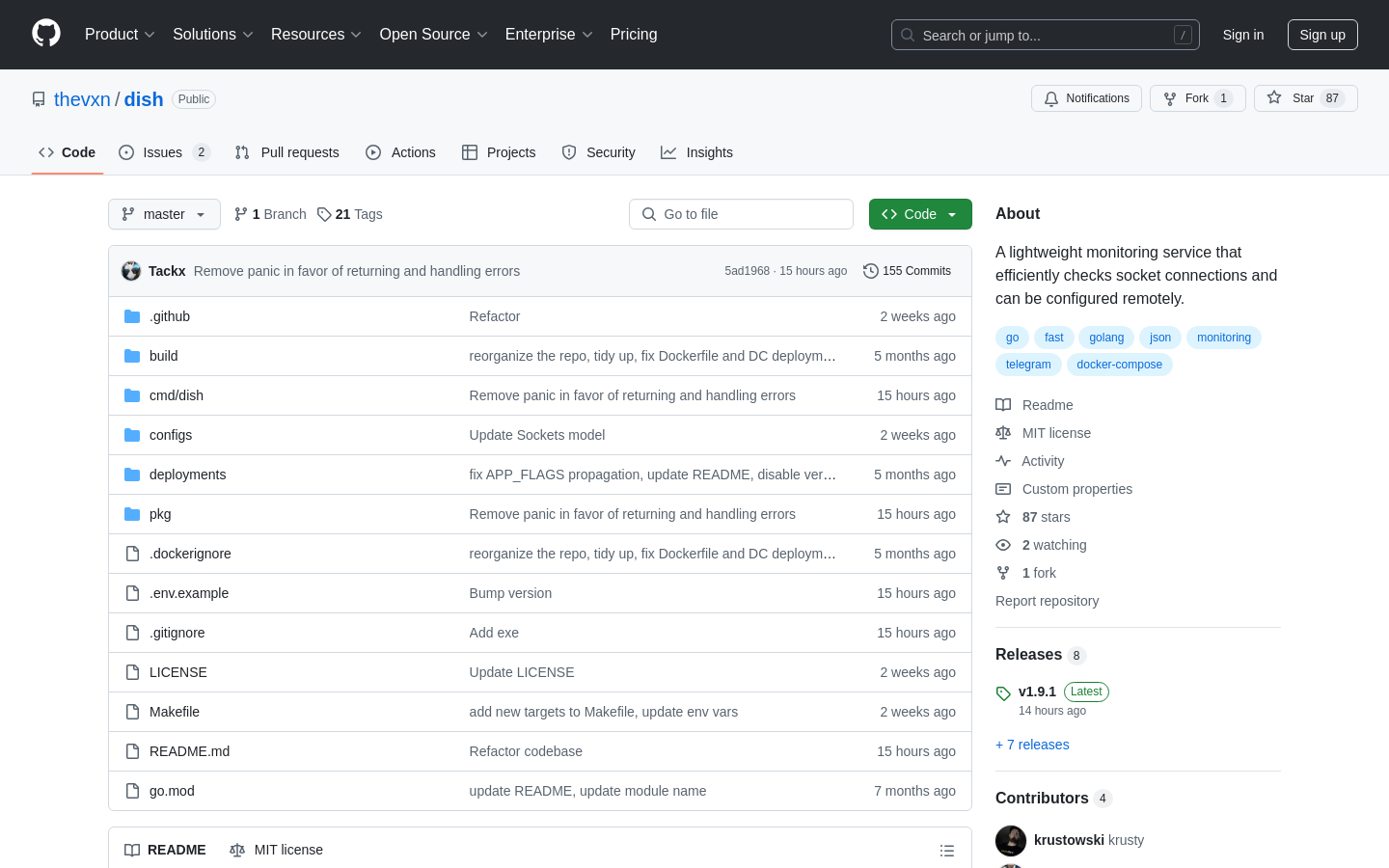Viewport: 1389px width, 868px height.
Task: Open the deployments folder
Action: click(x=188, y=475)
